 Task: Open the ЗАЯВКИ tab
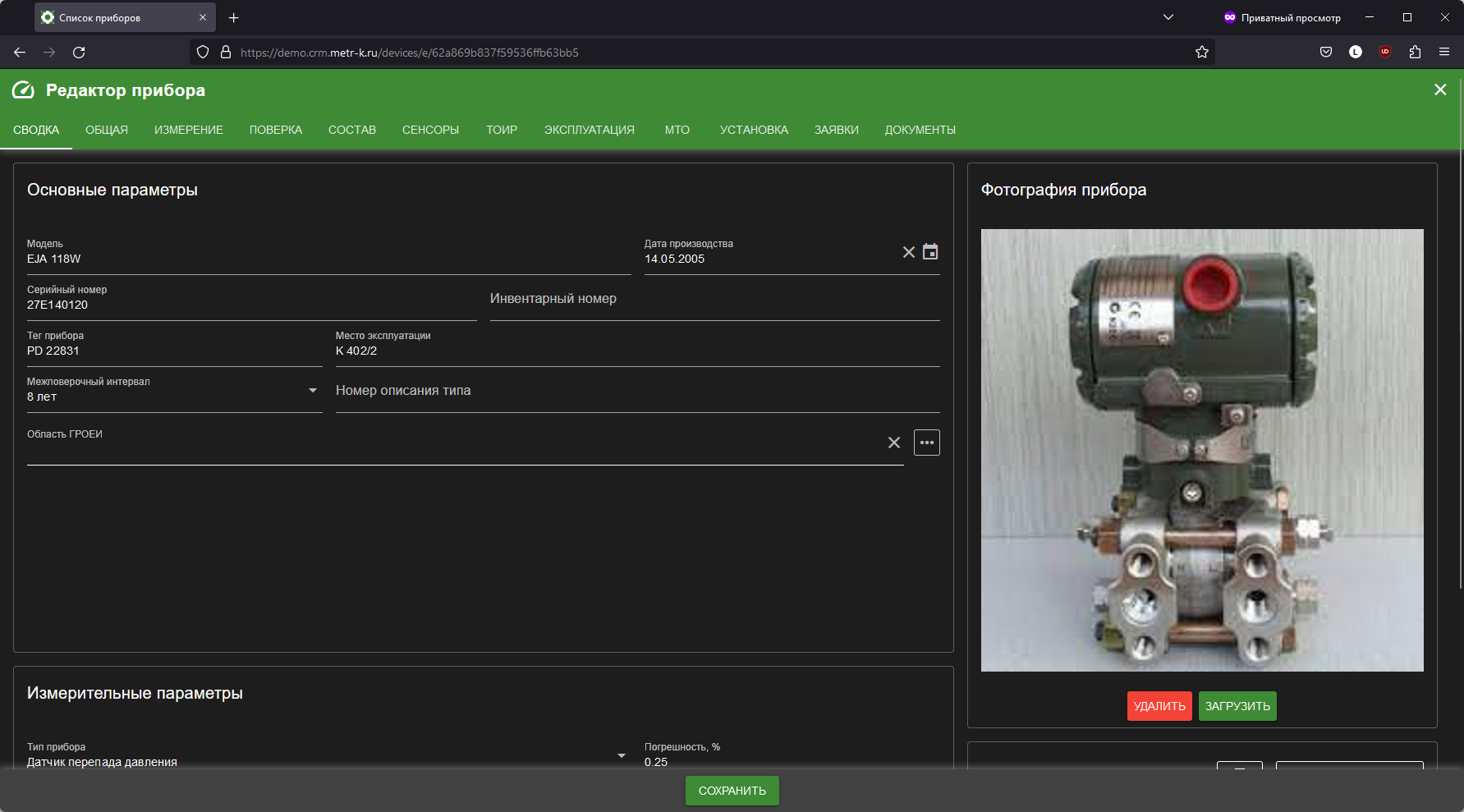pos(837,130)
